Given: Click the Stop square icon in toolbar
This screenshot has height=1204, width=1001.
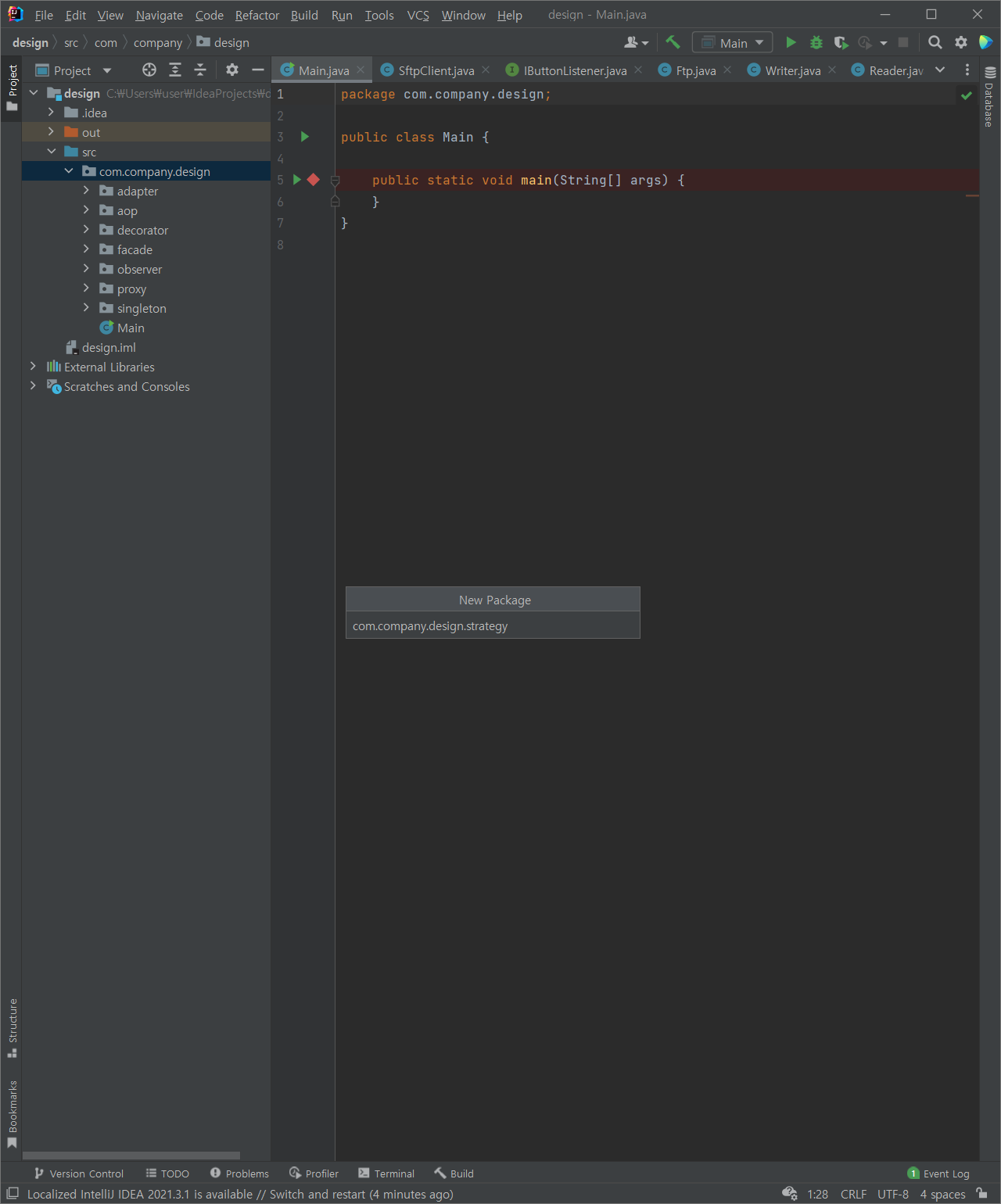Looking at the screenshot, I should [903, 42].
